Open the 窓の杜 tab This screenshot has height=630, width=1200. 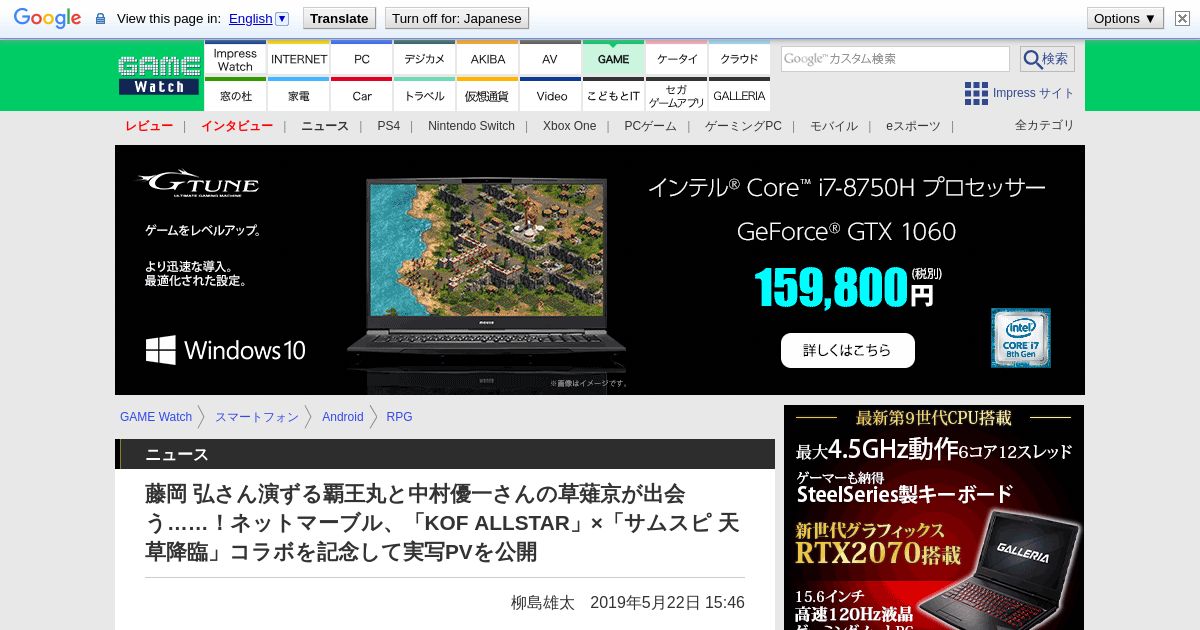(235, 95)
